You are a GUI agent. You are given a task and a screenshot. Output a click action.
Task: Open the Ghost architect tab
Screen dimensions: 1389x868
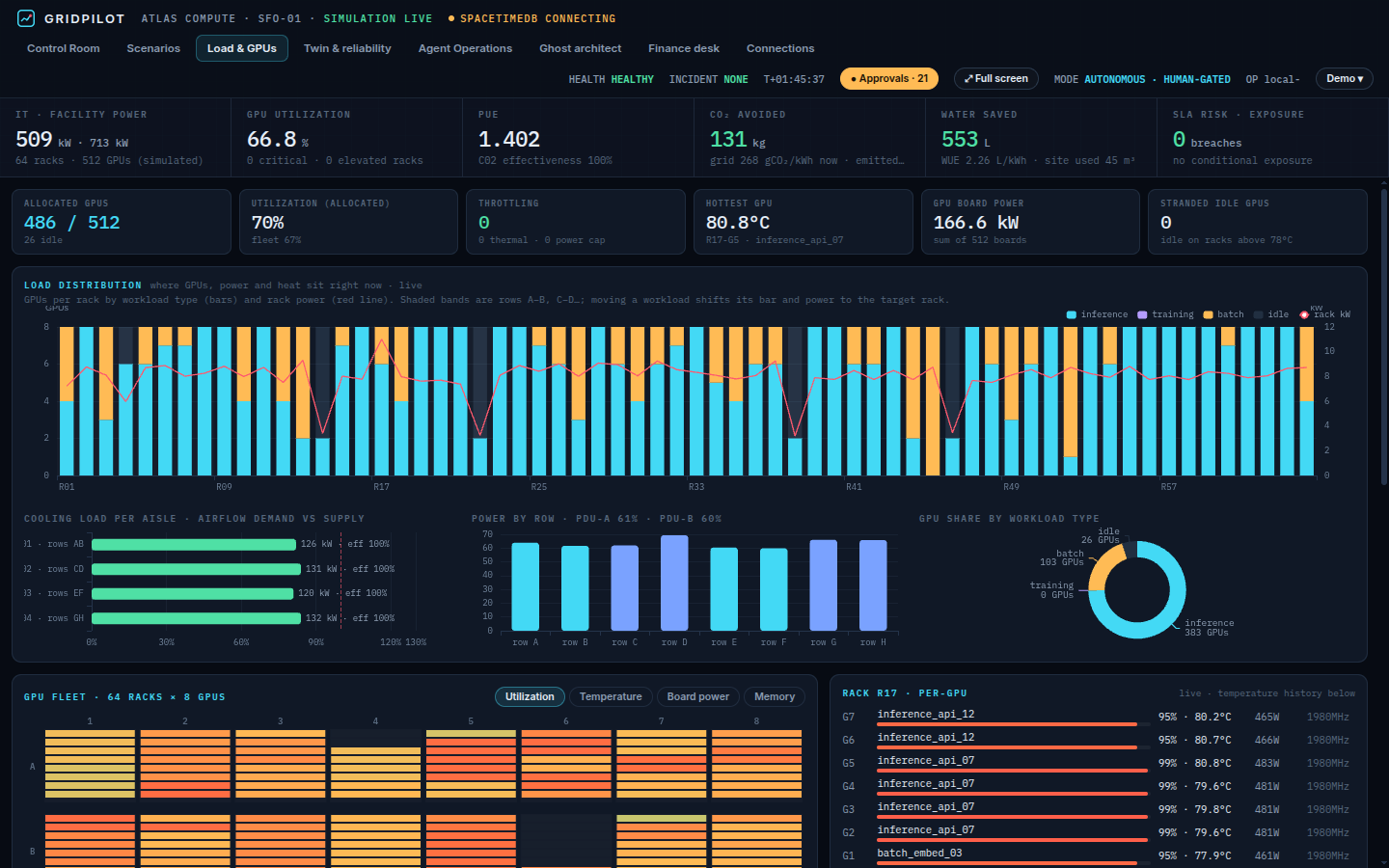[580, 48]
